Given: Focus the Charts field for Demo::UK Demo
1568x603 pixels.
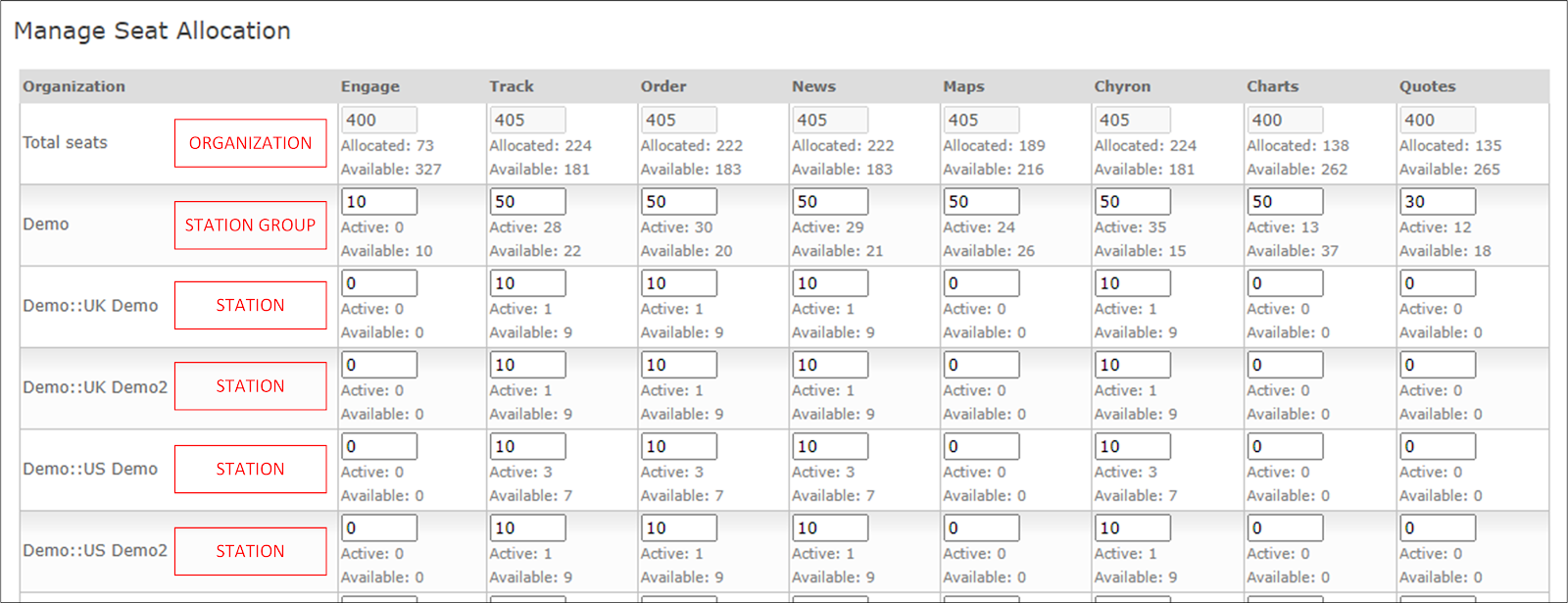Looking at the screenshot, I should click(1284, 283).
